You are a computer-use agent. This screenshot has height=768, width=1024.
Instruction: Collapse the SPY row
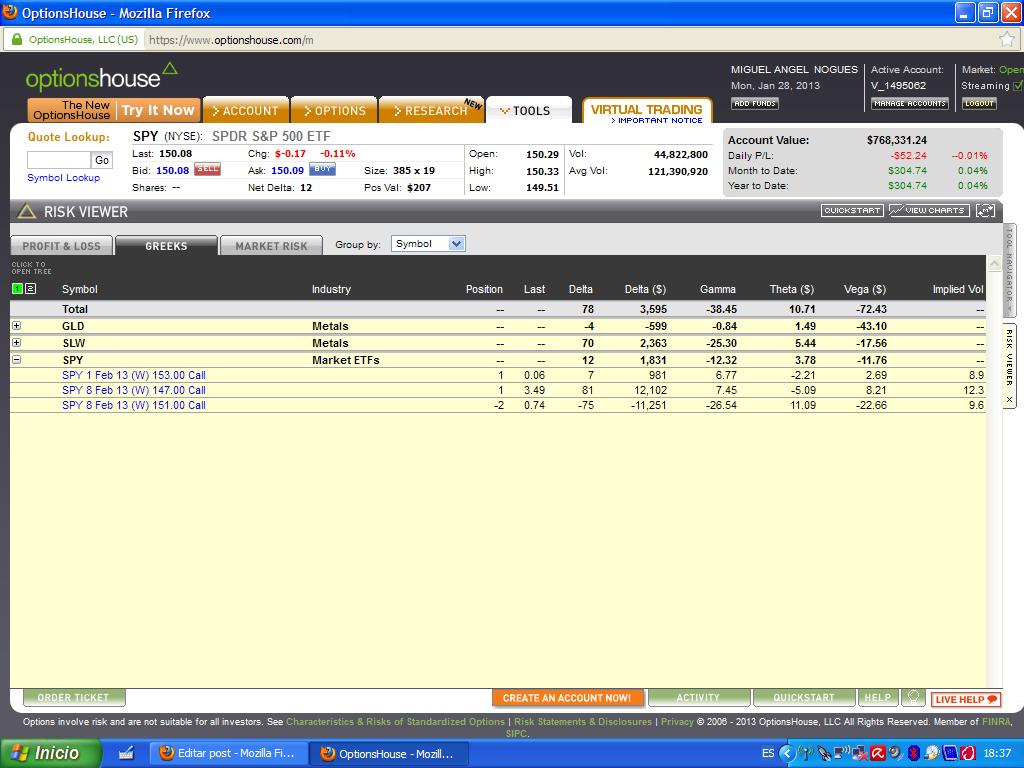[16, 359]
